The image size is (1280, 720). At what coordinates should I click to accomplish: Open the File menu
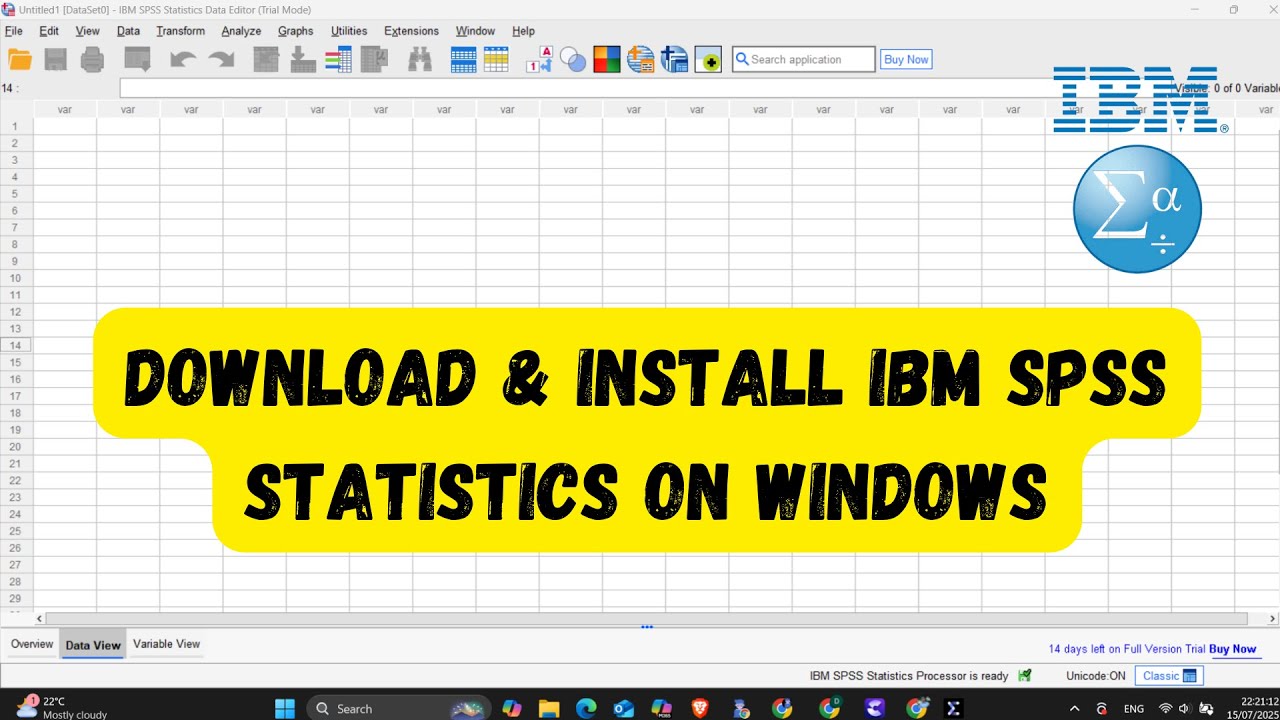click(14, 31)
